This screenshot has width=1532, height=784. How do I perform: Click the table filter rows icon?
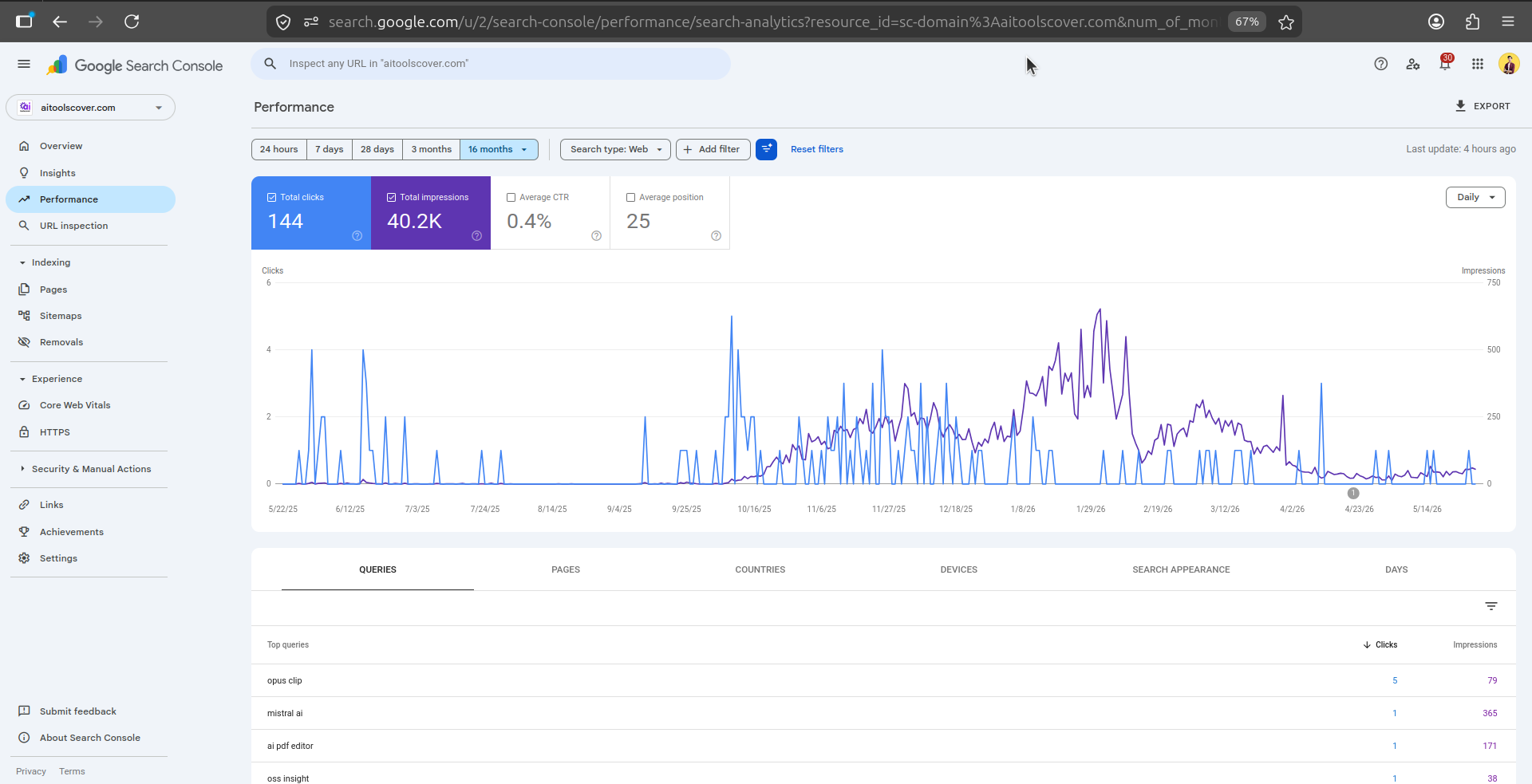pyautogui.click(x=1491, y=606)
